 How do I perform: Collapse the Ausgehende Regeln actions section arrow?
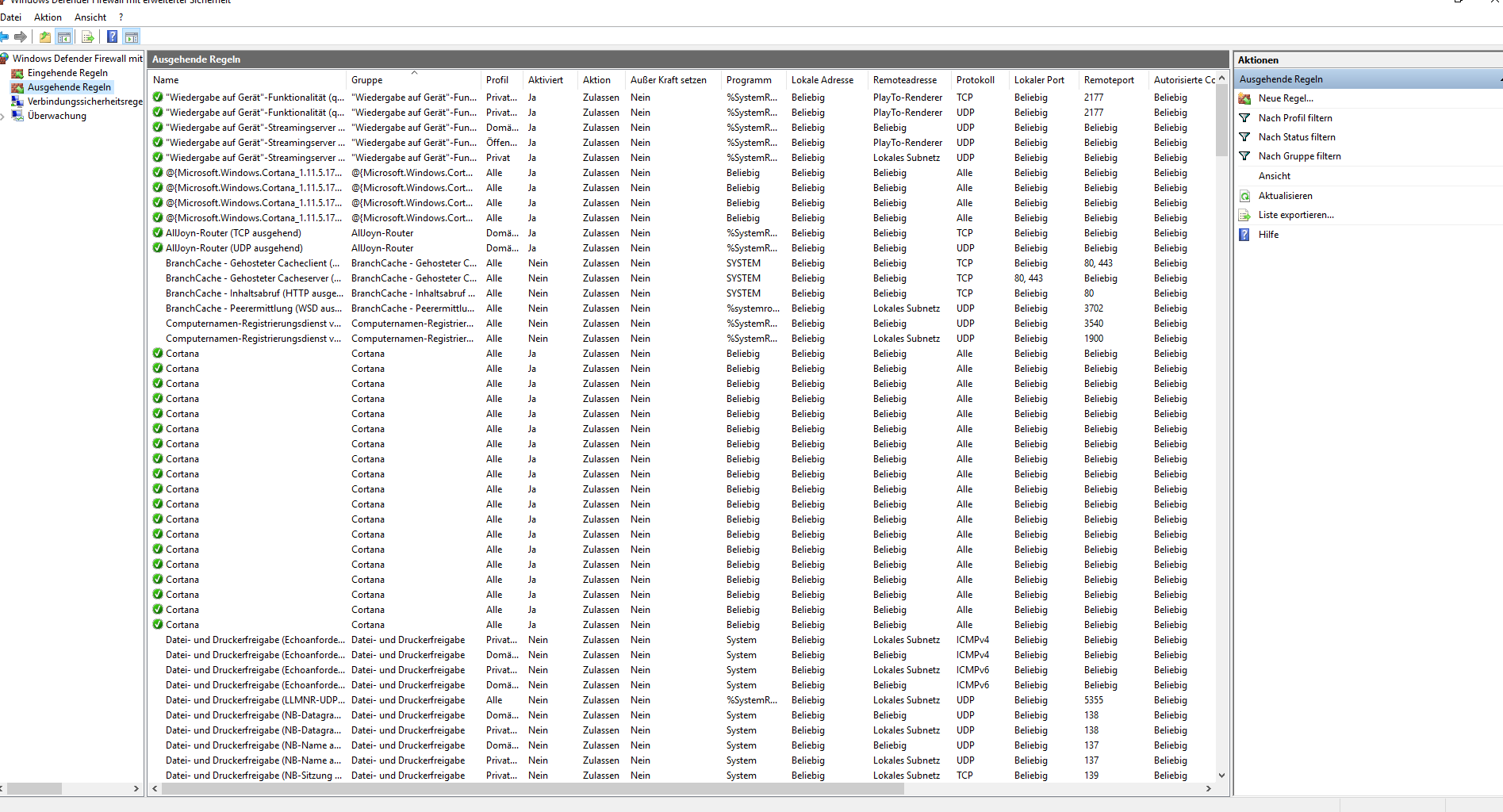pos(1500,79)
